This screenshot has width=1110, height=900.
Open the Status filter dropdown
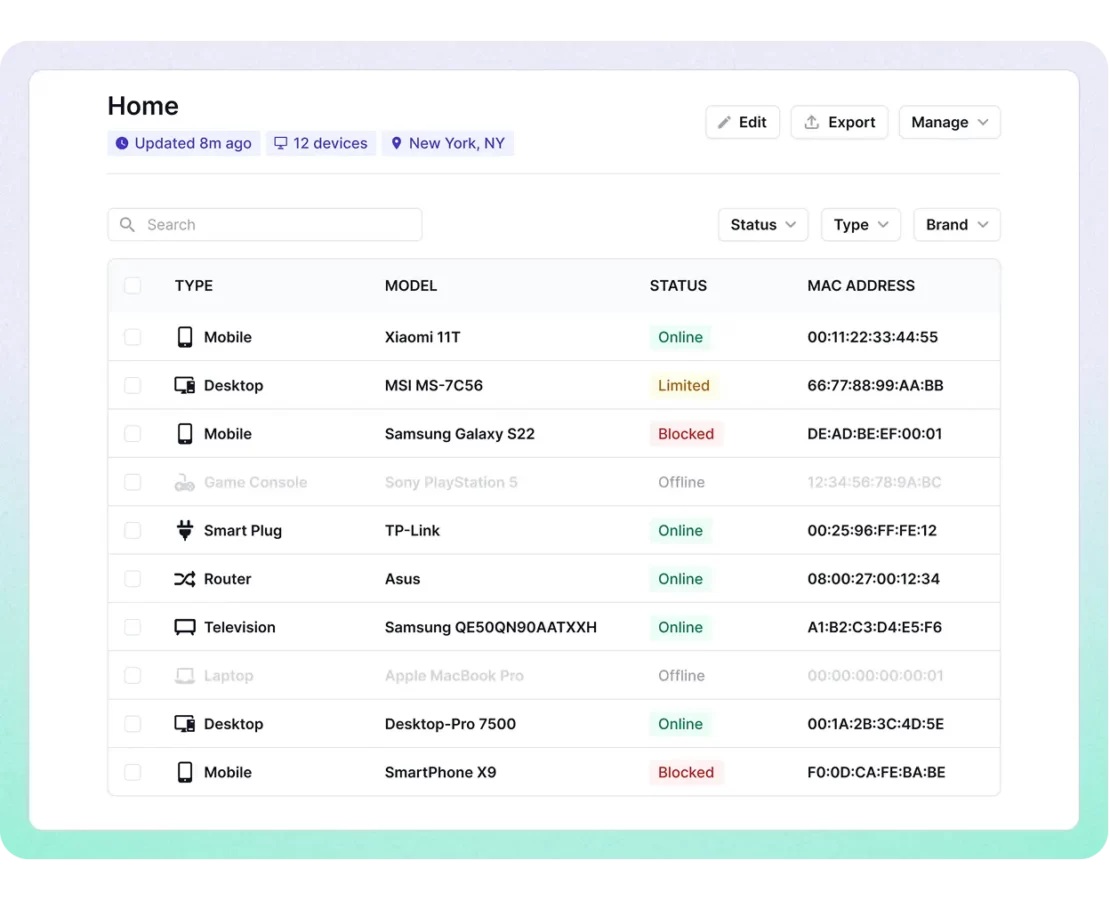pos(762,225)
